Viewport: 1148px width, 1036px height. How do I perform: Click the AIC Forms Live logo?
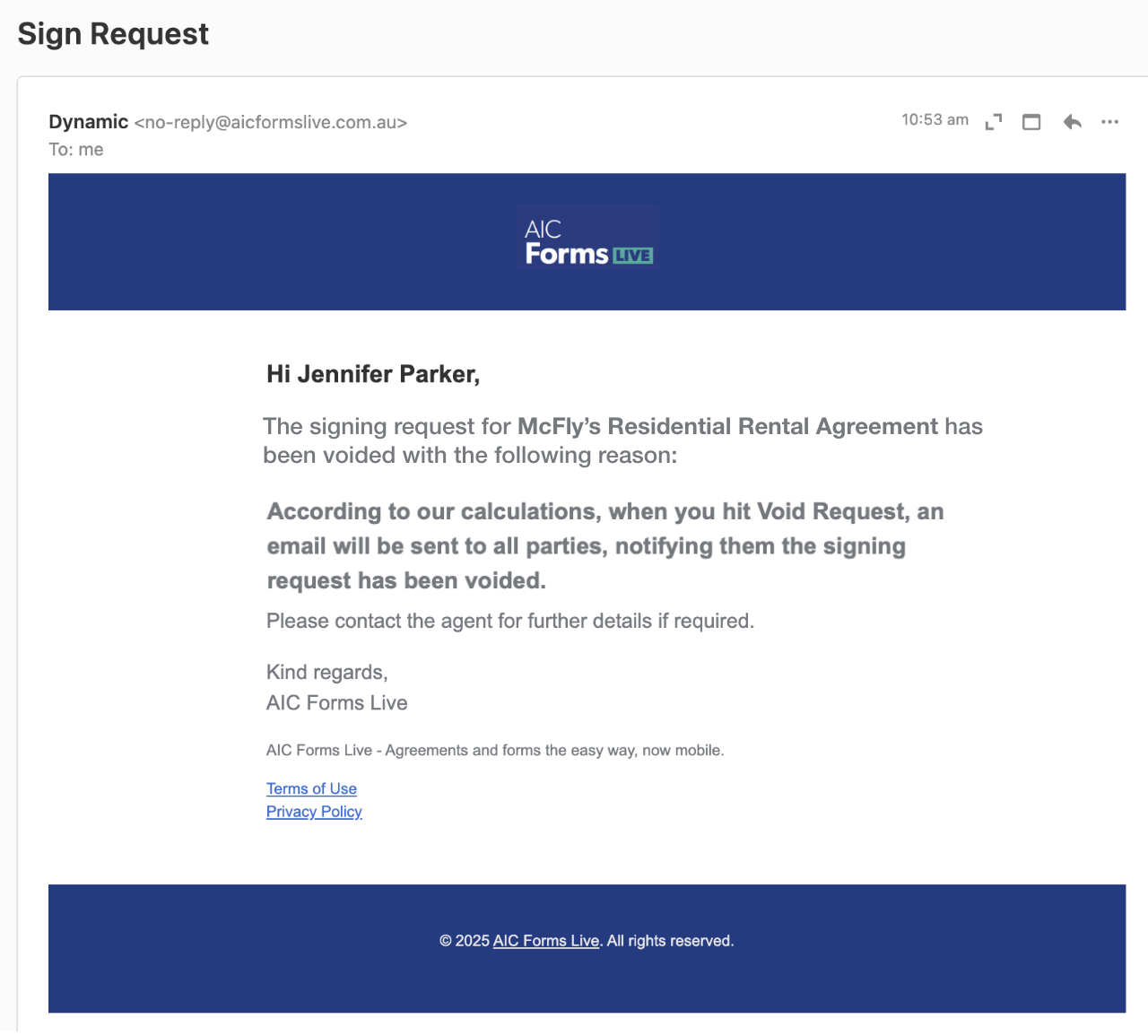(x=587, y=240)
